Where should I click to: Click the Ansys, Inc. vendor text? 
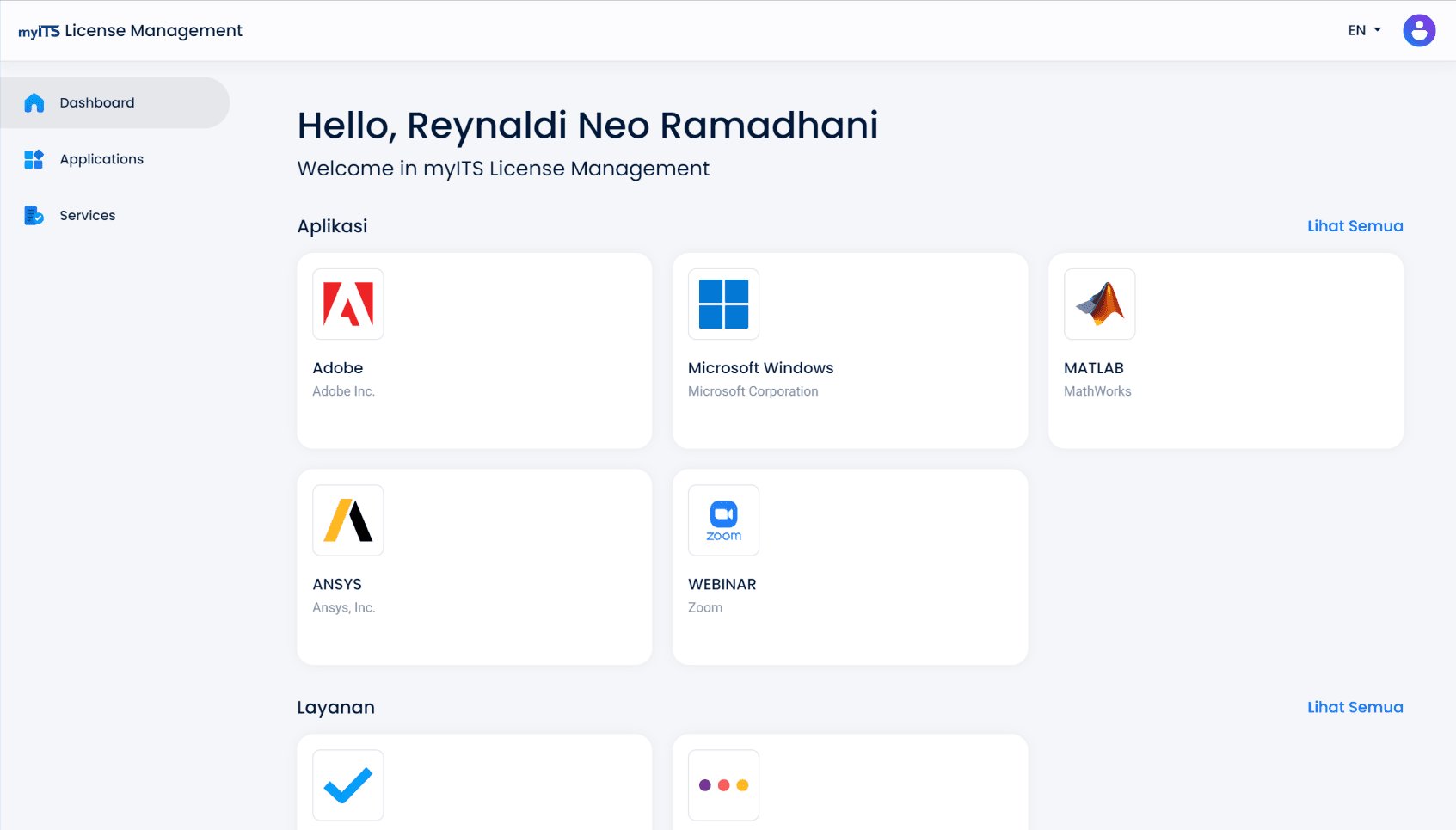tap(344, 607)
